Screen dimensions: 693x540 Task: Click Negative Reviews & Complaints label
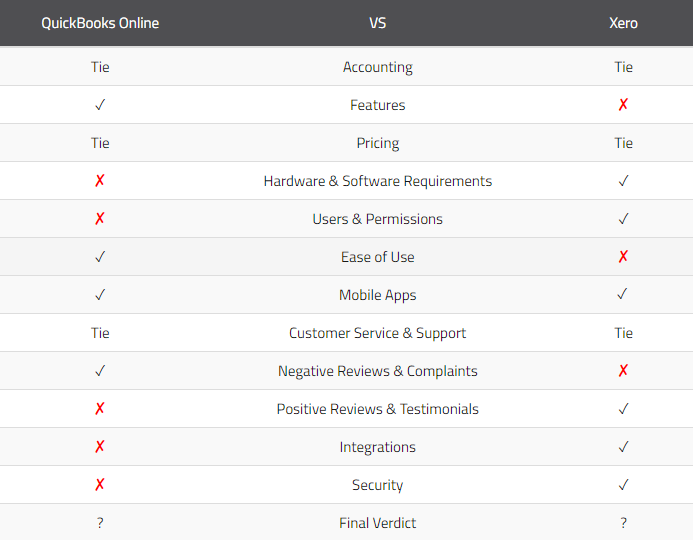377,371
